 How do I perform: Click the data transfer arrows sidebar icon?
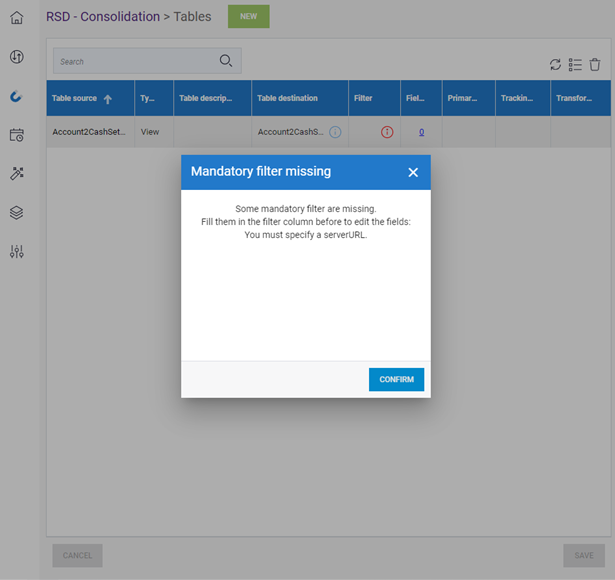click(x=16, y=57)
